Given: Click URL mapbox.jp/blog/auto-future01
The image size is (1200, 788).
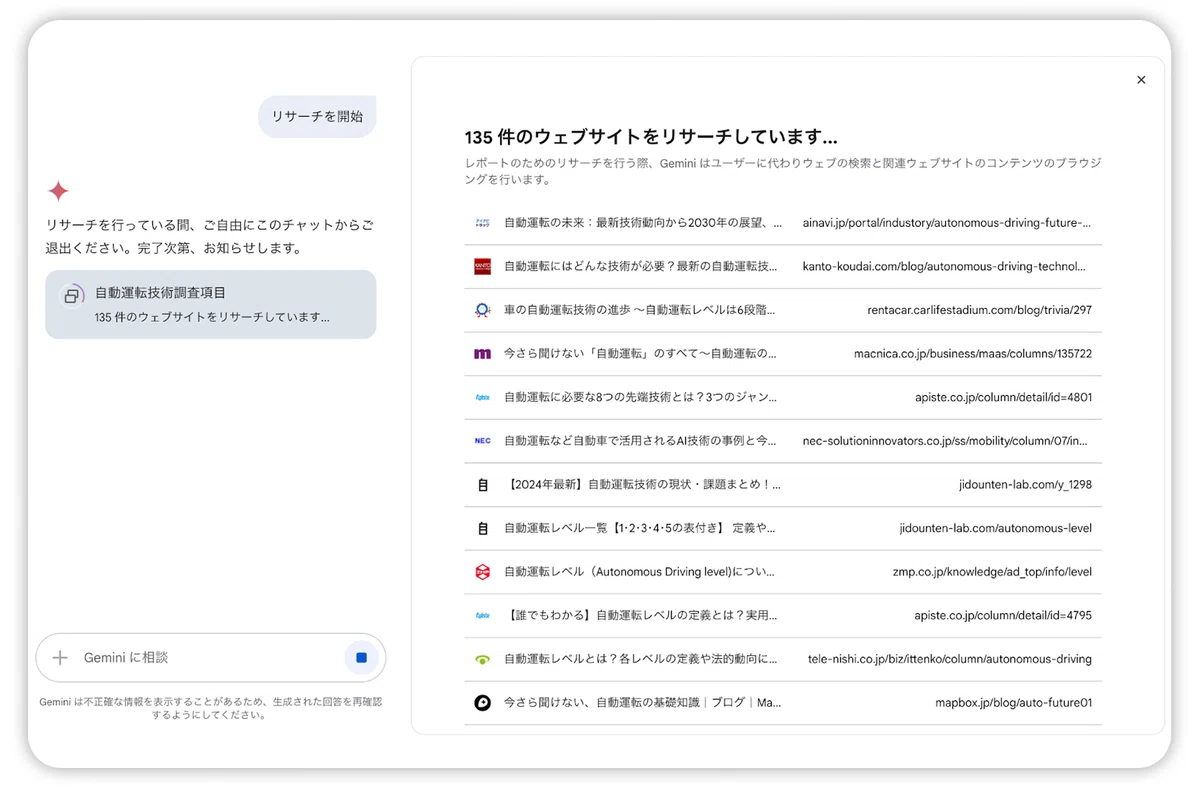Looking at the screenshot, I should point(1014,703).
